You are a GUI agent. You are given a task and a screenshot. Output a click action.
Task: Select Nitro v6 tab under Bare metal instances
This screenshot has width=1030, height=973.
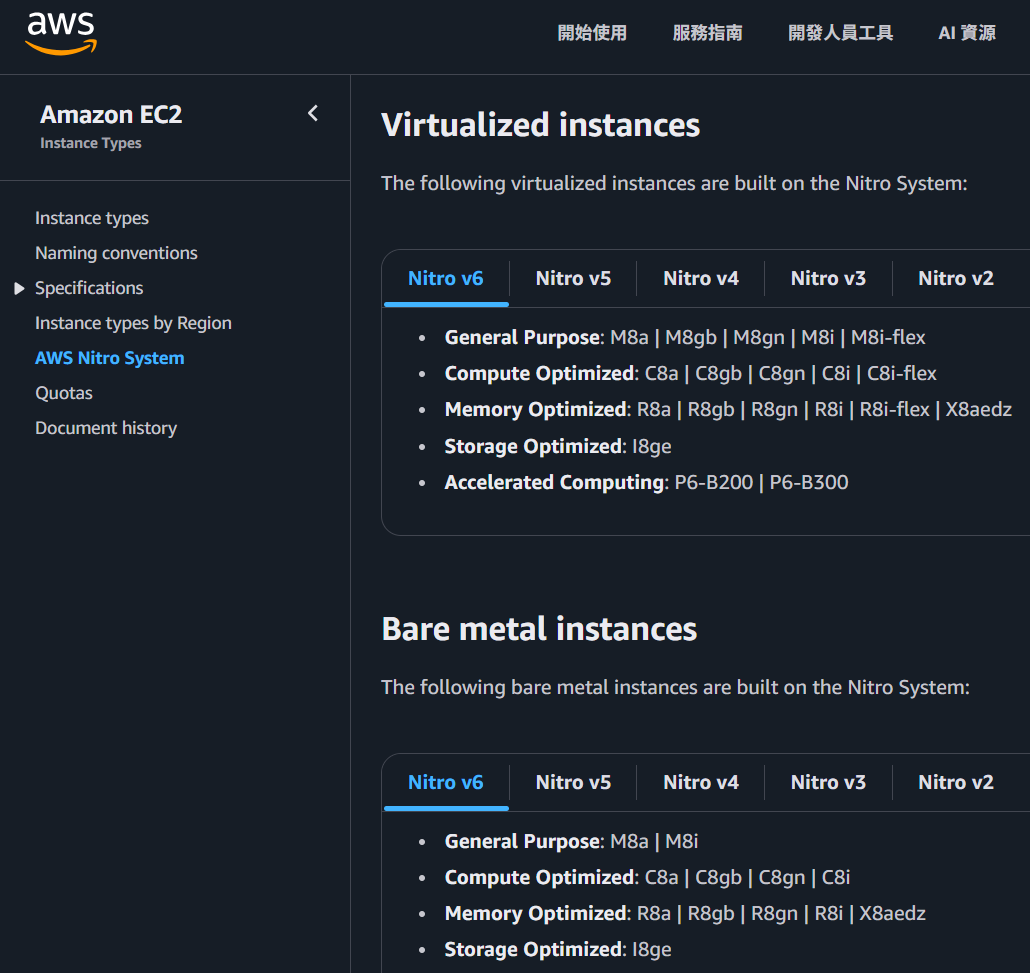tap(446, 782)
